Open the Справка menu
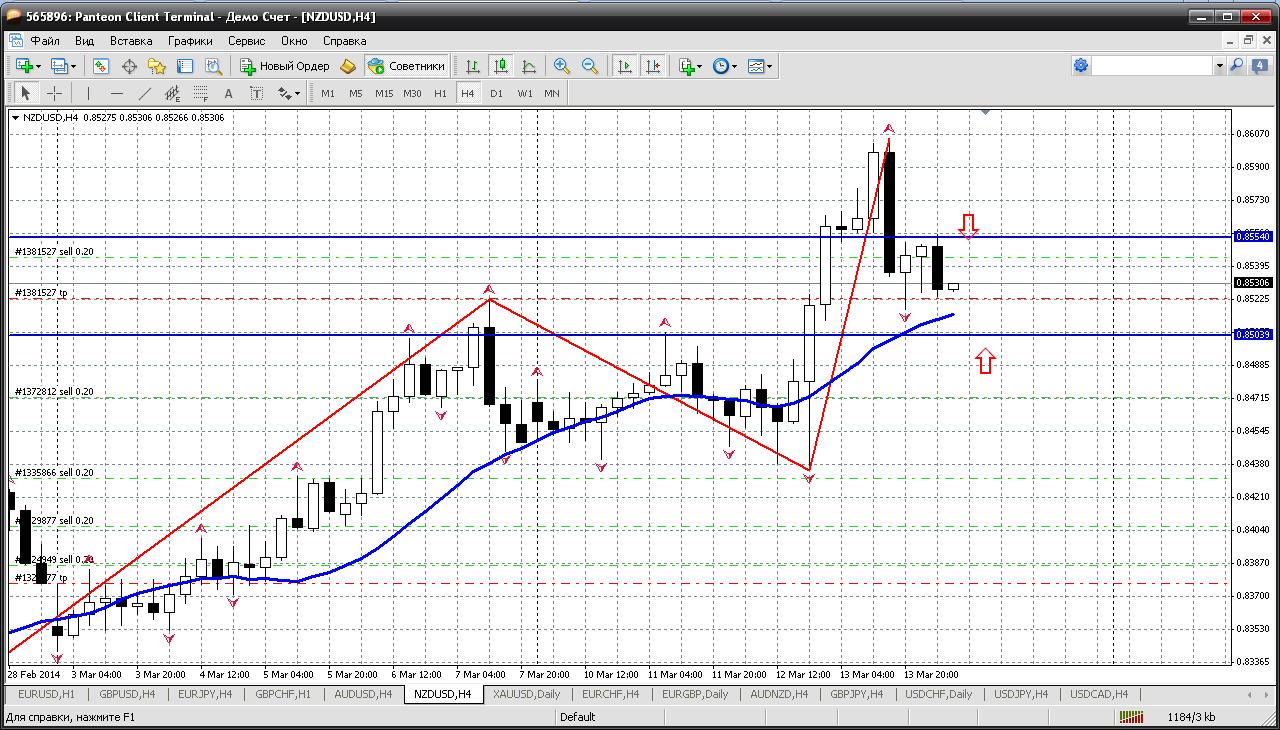 click(x=345, y=41)
